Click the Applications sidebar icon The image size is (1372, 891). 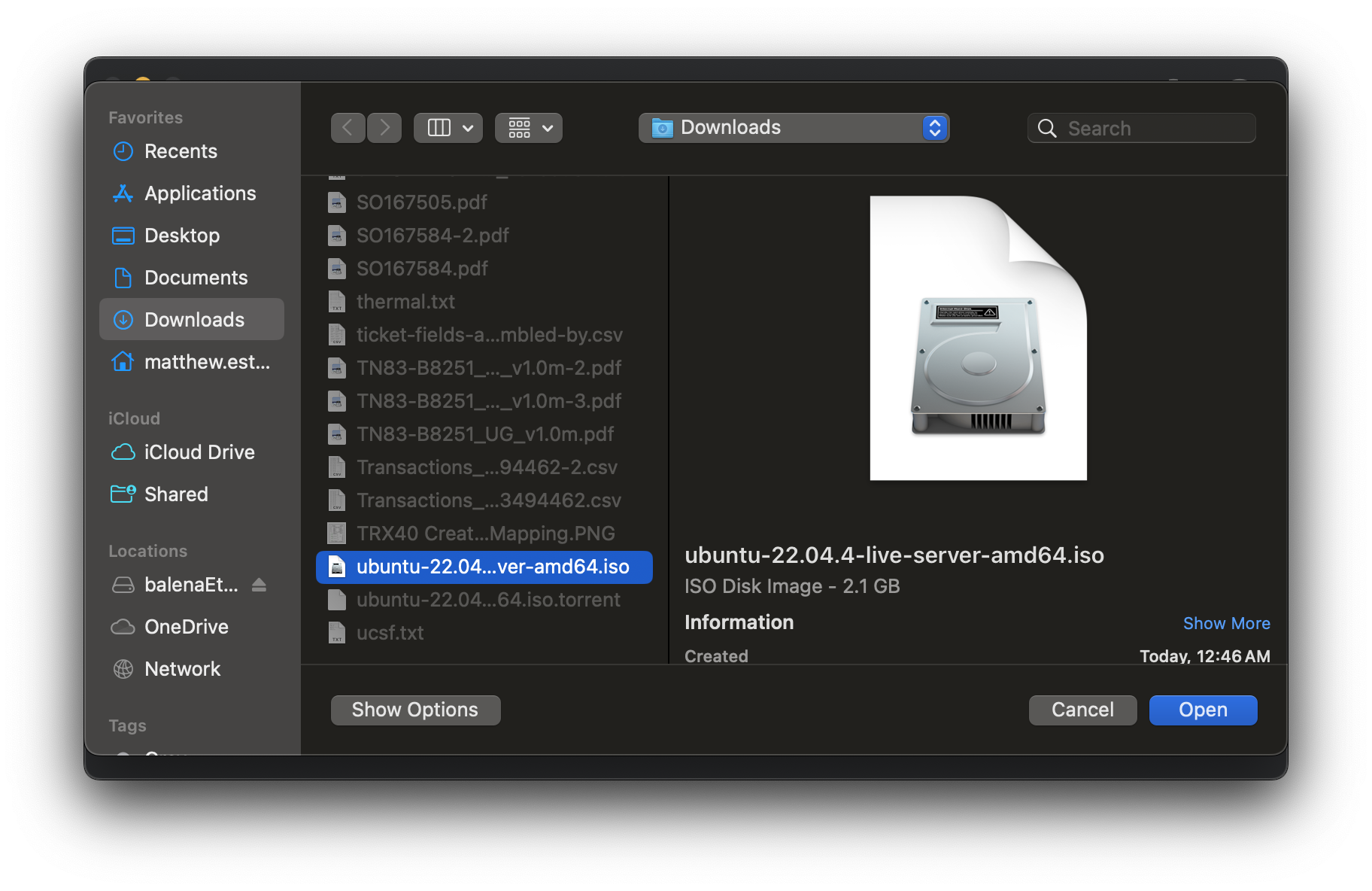tap(123, 193)
